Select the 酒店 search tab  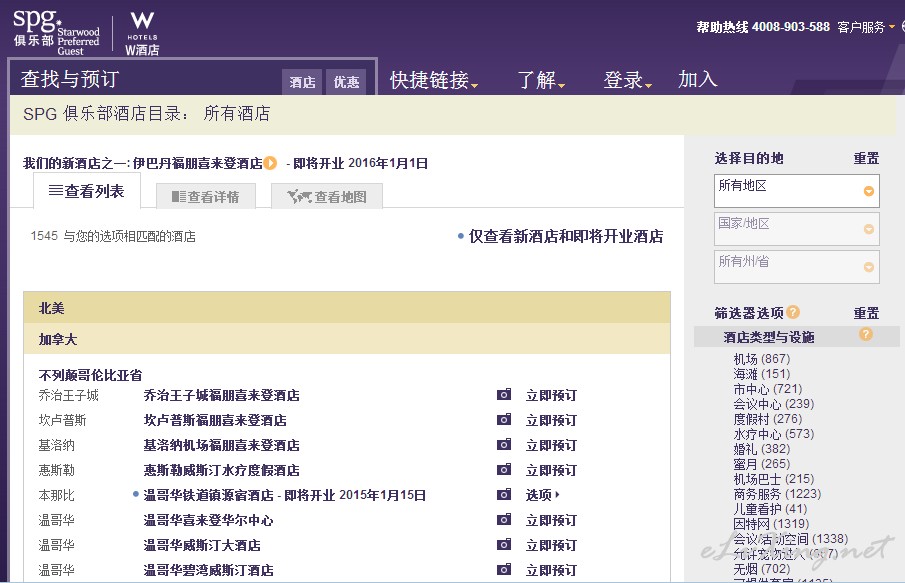click(x=302, y=82)
